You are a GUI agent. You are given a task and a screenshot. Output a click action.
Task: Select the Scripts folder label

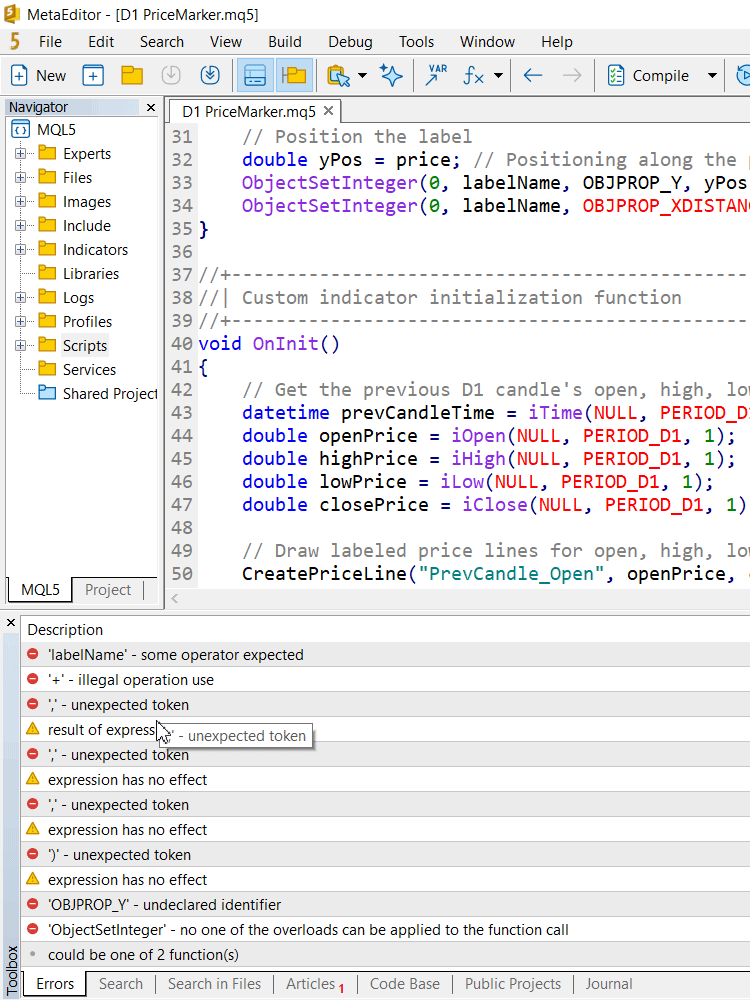tap(85, 346)
